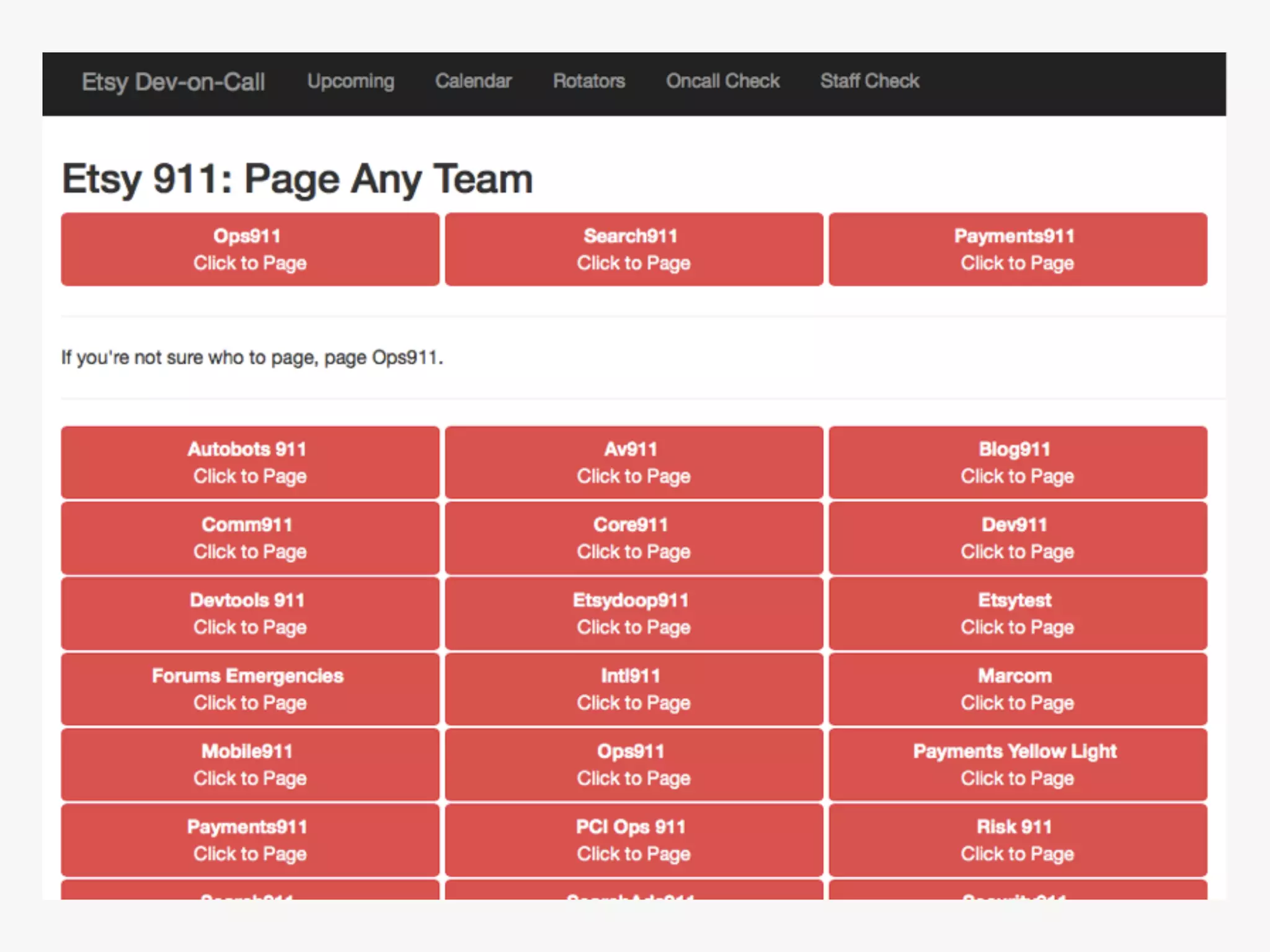Page Payments911 in the top row
1270x952 pixels.
point(1018,249)
